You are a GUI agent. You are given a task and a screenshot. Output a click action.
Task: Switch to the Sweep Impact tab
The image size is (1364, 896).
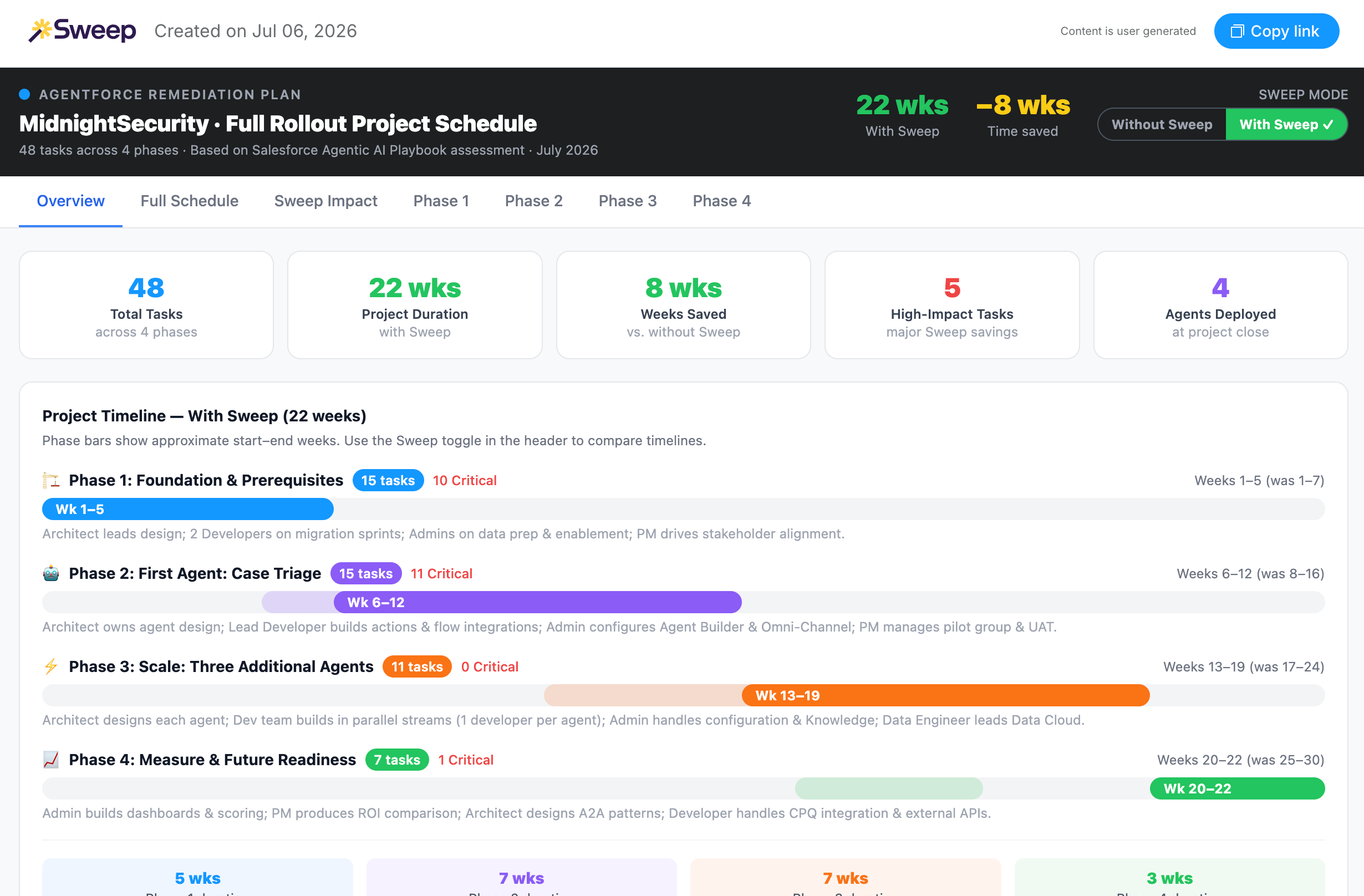coord(325,201)
